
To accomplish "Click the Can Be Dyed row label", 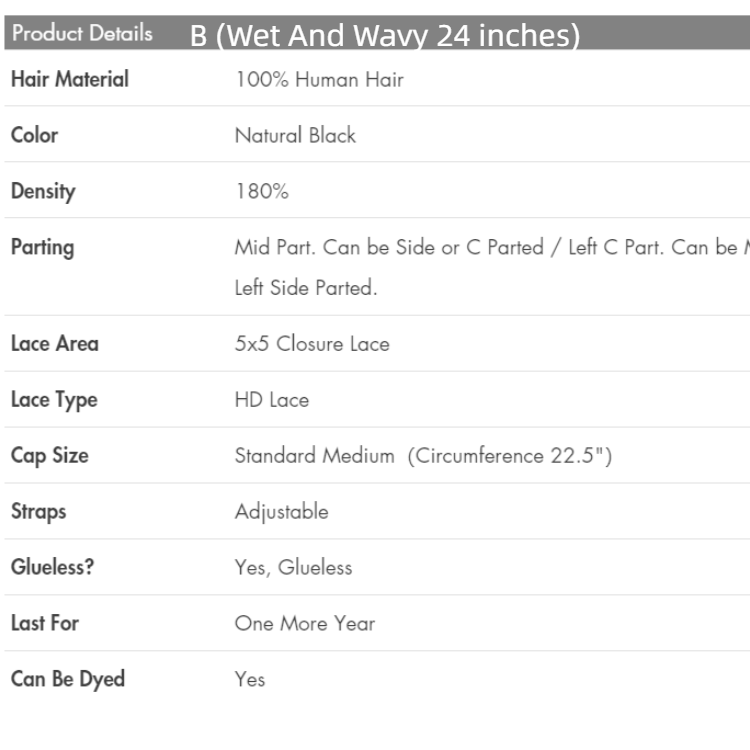I will click(68, 679).
